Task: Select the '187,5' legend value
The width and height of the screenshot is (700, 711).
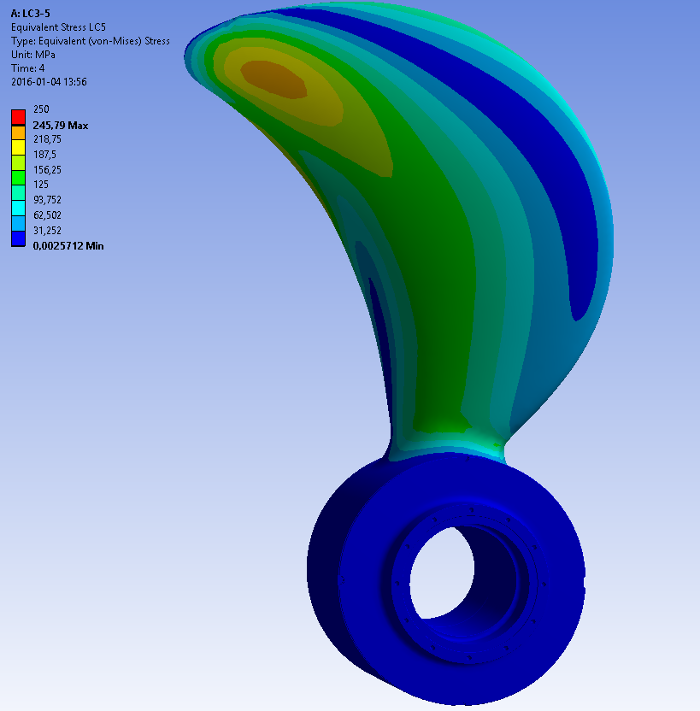Action: pos(44,155)
